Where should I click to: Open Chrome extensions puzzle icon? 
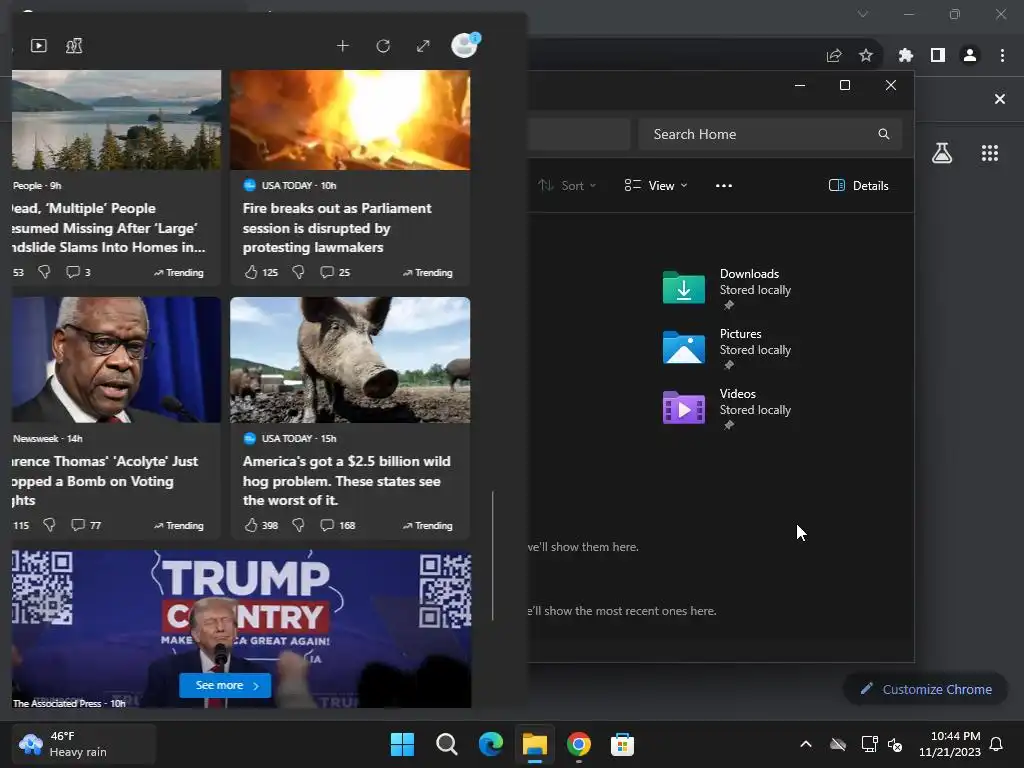pos(906,56)
